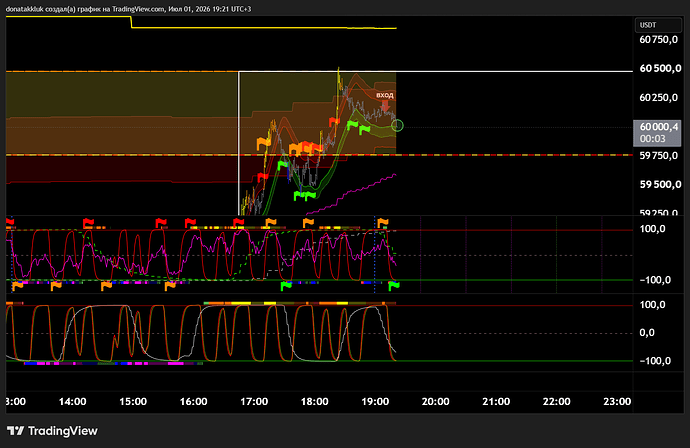This screenshot has height=448, width=690.
Task: Click the green flag near 17:30 below first oscillator
Action: pyautogui.click(x=286, y=286)
